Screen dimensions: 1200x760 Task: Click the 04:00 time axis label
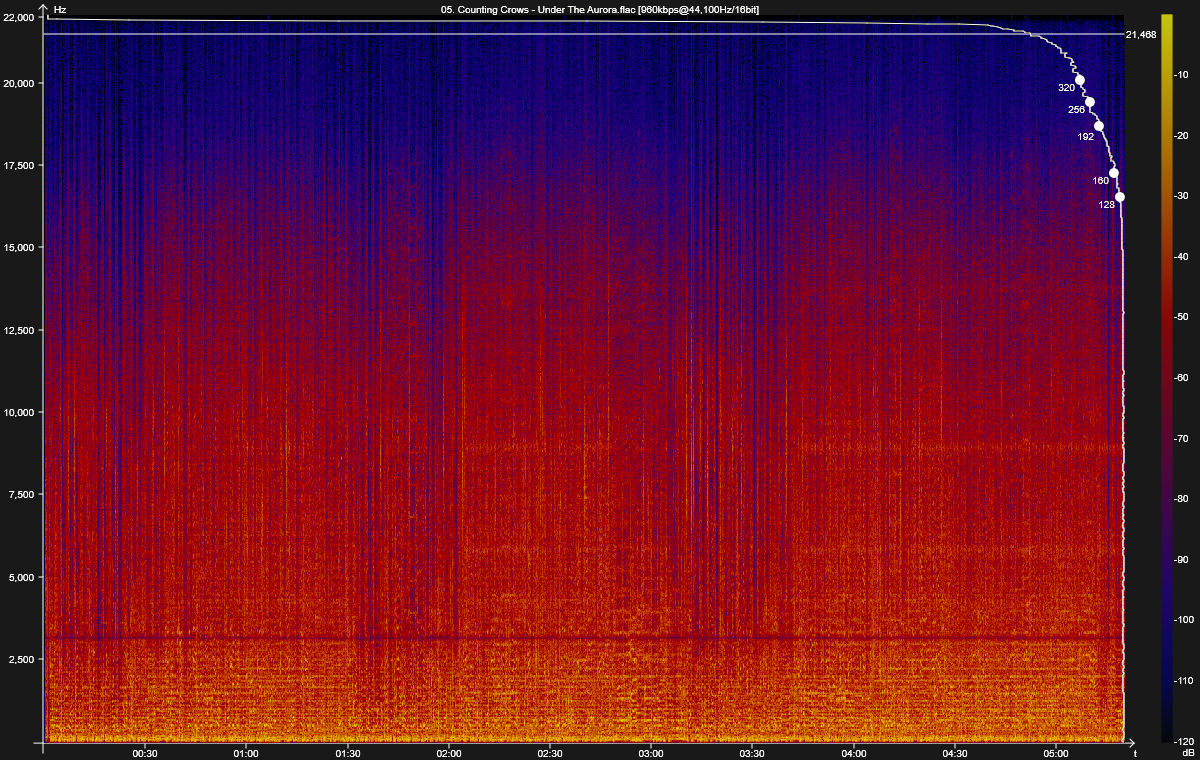click(854, 753)
